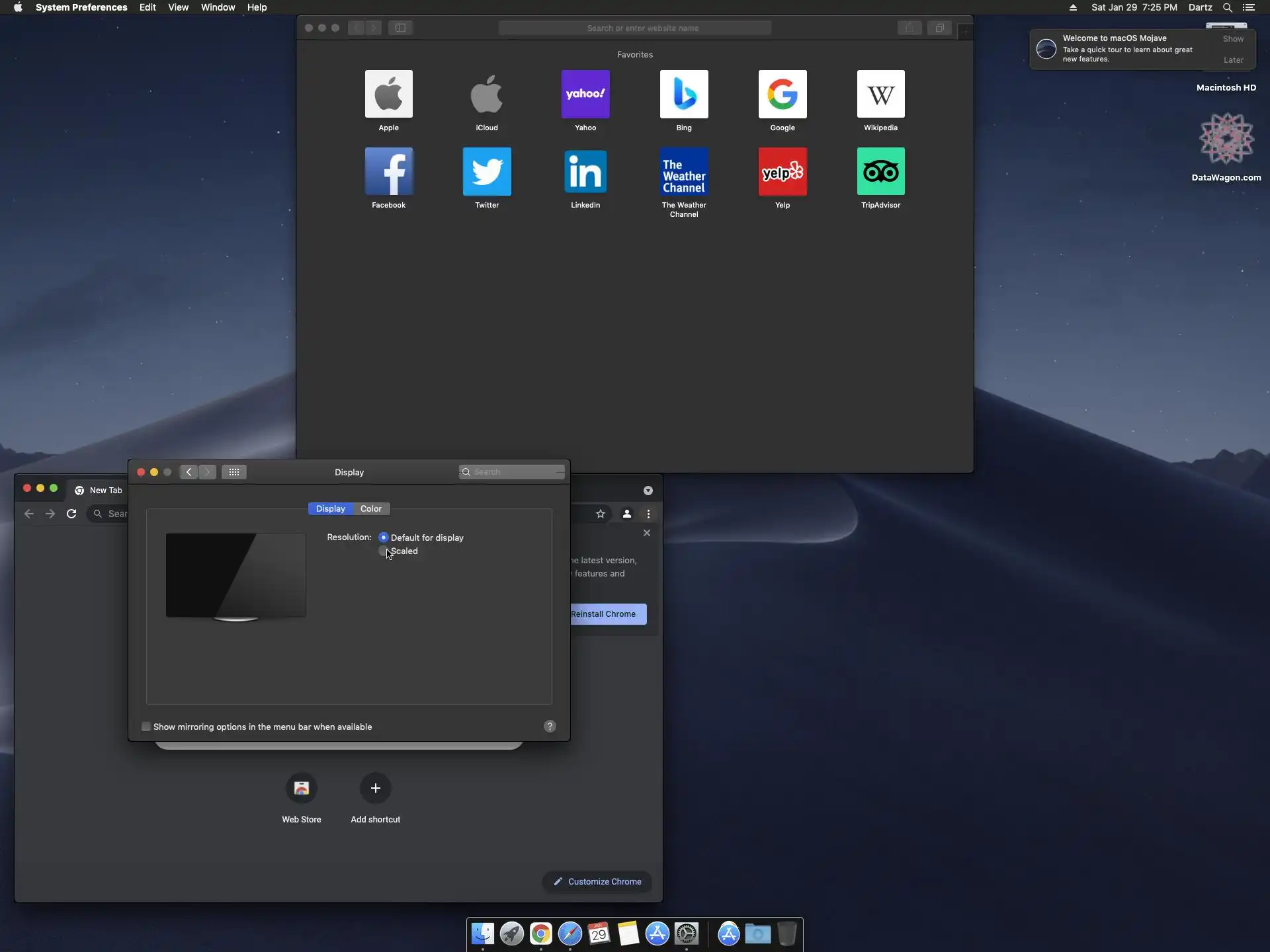The width and height of the screenshot is (1270, 952).
Task: Click the Chrome profile avatar icon
Action: coord(626,514)
